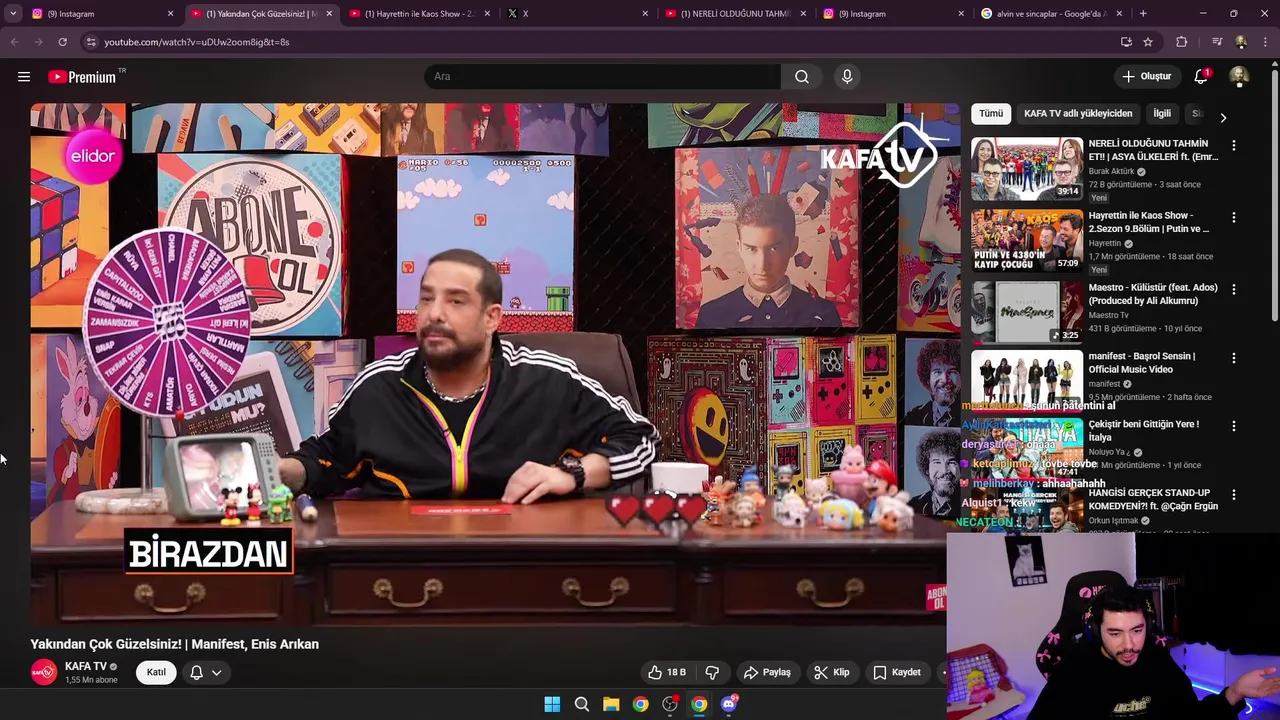Like the video with thumbs up

666,673
